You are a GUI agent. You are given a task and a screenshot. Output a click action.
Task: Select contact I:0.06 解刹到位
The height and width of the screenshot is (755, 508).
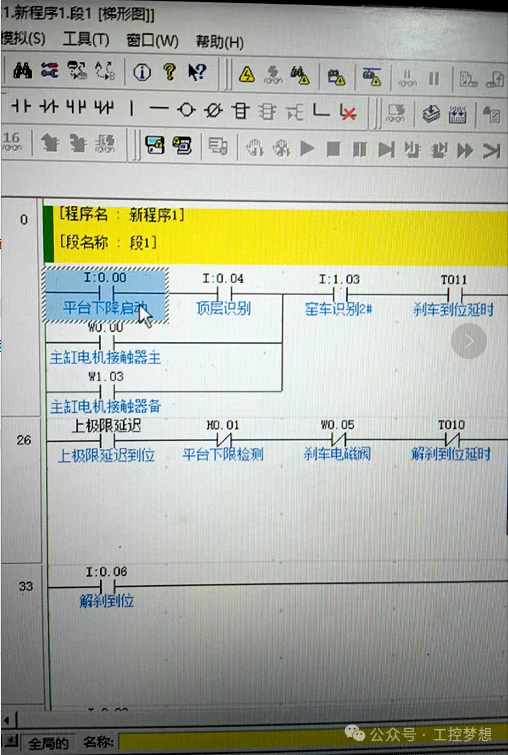(x=107, y=586)
